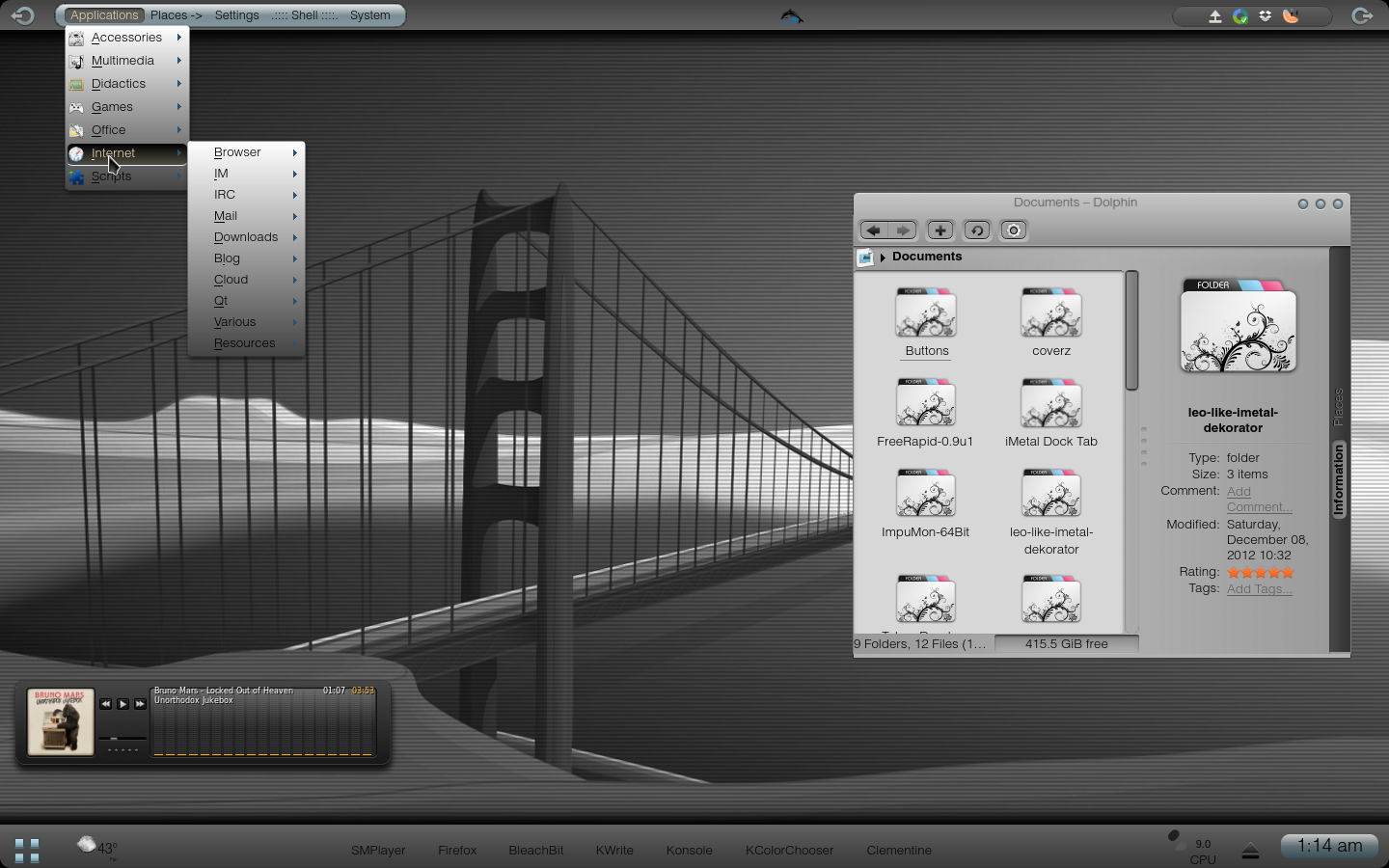Open the iMetal Dock Tab folder
Viewport: 1389px width, 868px height.
(1051, 414)
